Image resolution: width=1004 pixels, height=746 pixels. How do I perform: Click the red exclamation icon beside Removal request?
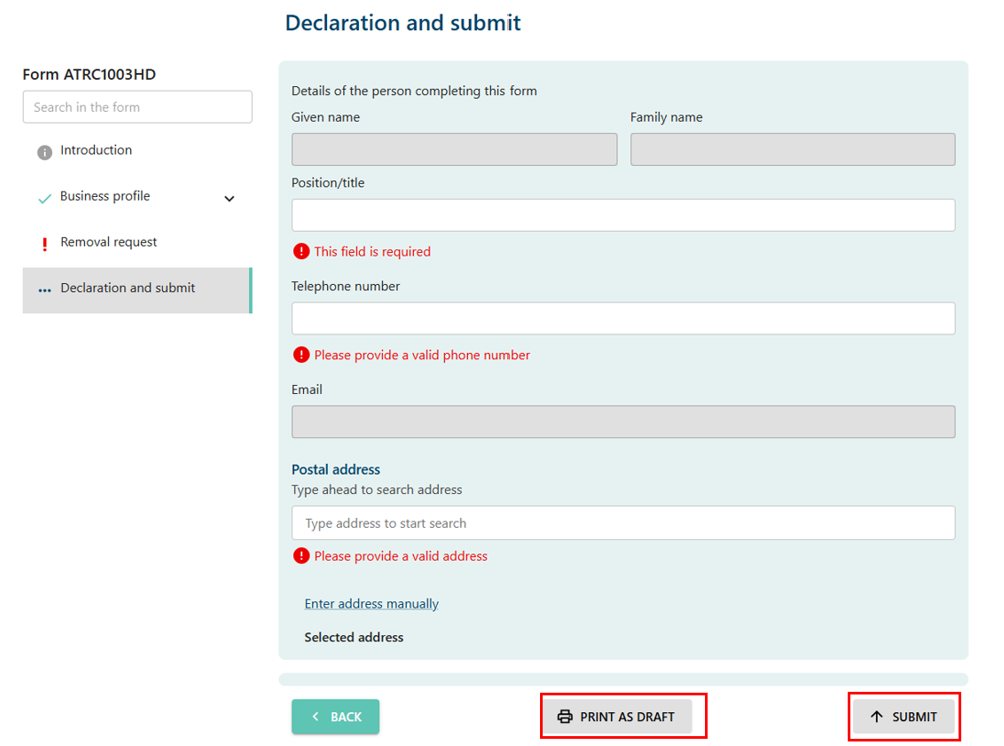(44, 243)
